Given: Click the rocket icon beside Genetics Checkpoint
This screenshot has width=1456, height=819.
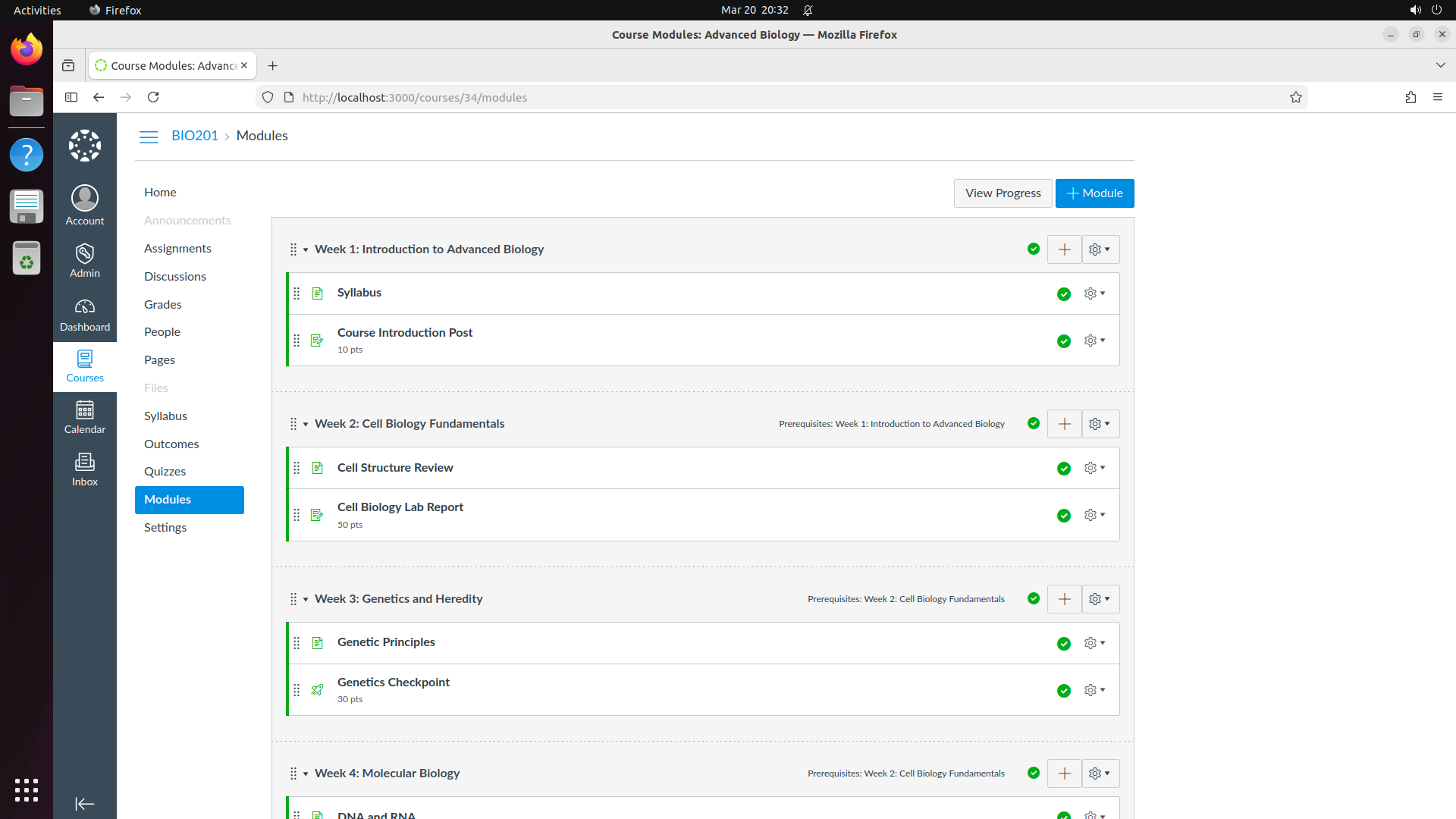Looking at the screenshot, I should coord(317,690).
